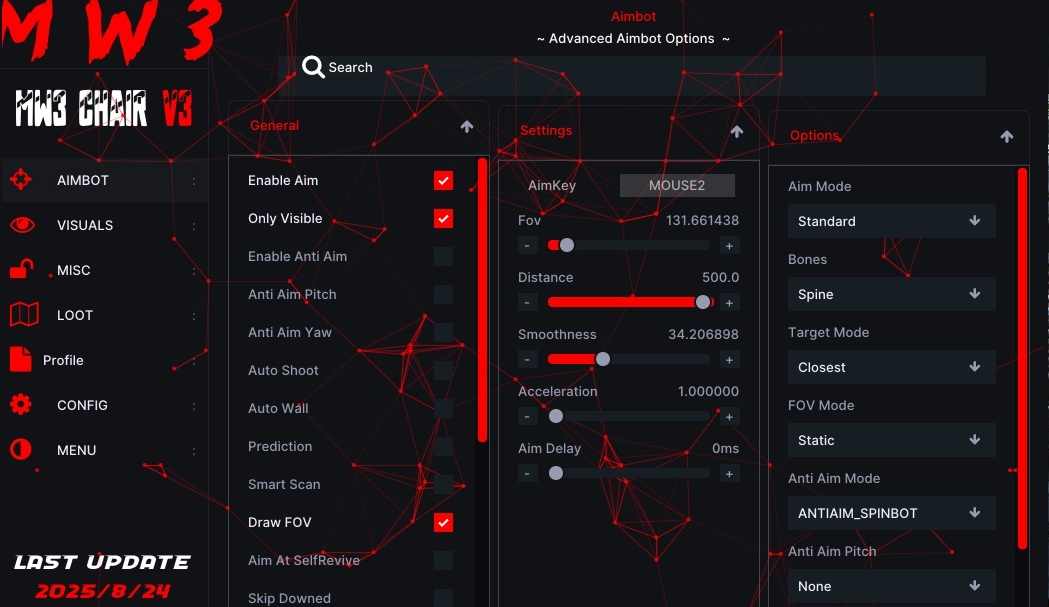Disable the Draw FOV checkbox

pyautogui.click(x=443, y=522)
